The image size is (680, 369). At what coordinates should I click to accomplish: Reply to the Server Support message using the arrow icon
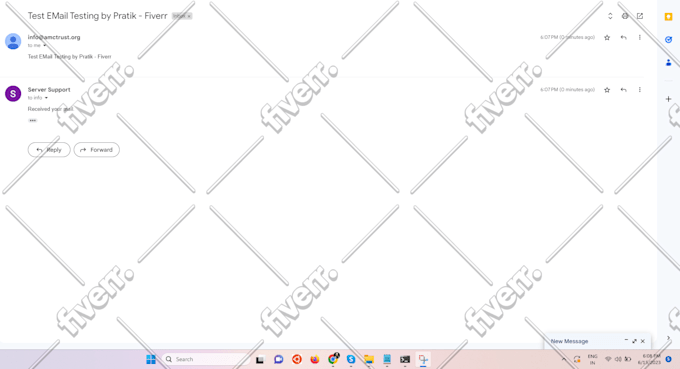pos(623,90)
